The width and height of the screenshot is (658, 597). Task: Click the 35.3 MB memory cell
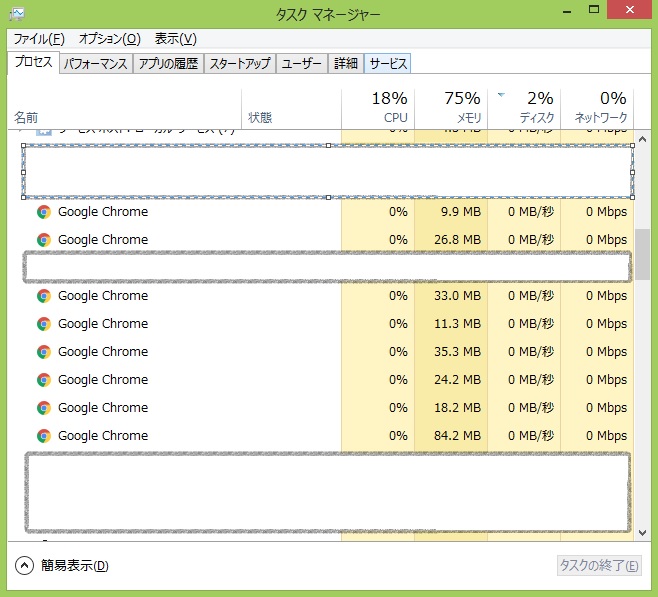451,352
